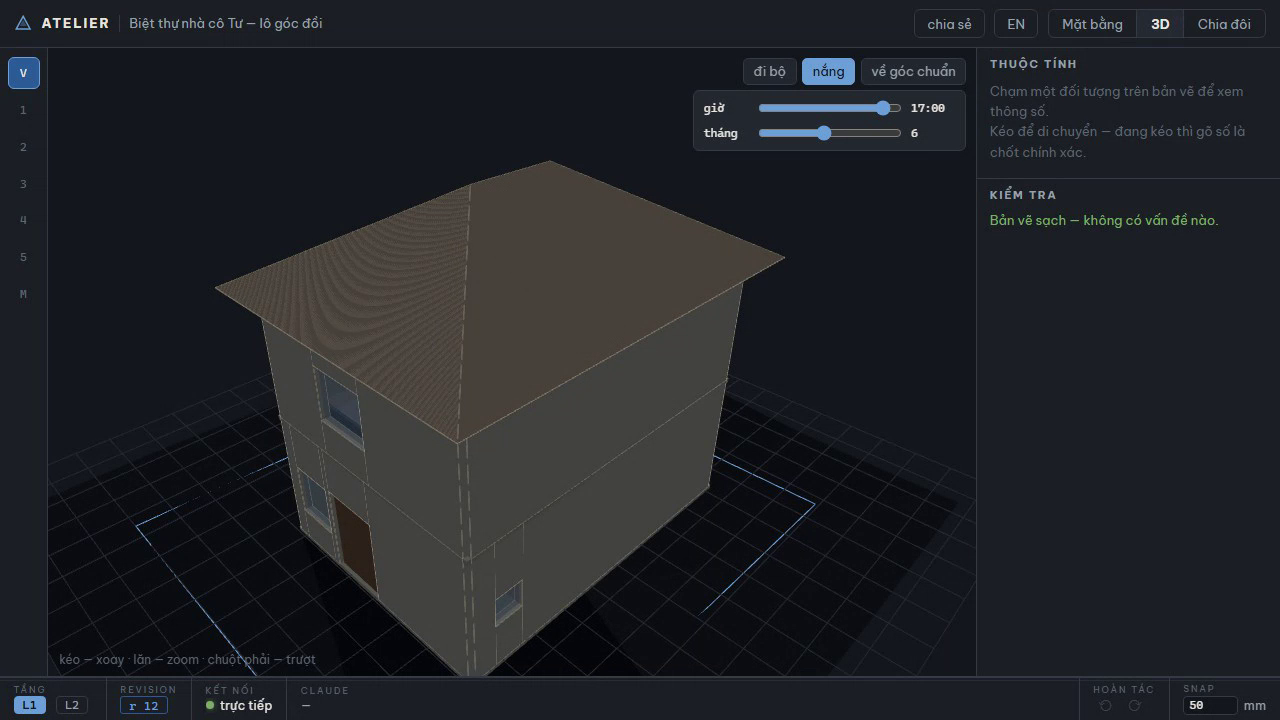Toggle the nắng sun mode

(x=828, y=71)
